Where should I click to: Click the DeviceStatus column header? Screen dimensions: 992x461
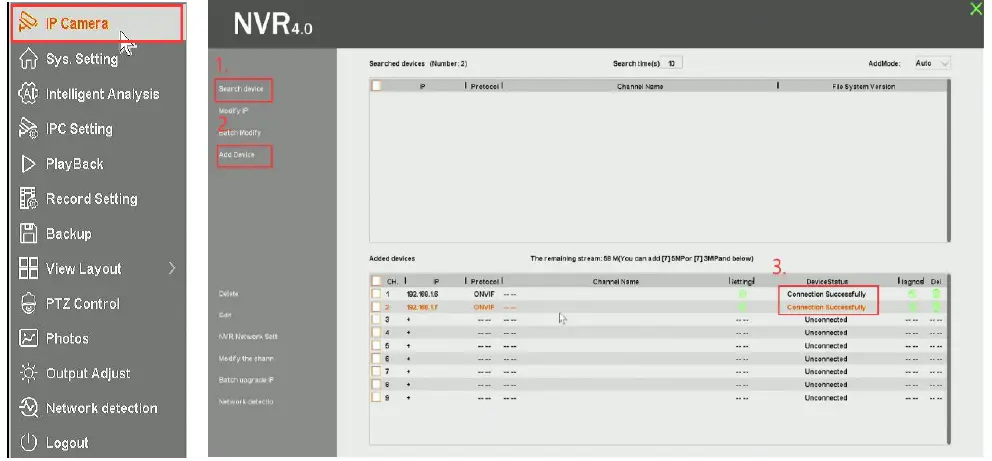click(x=827, y=281)
